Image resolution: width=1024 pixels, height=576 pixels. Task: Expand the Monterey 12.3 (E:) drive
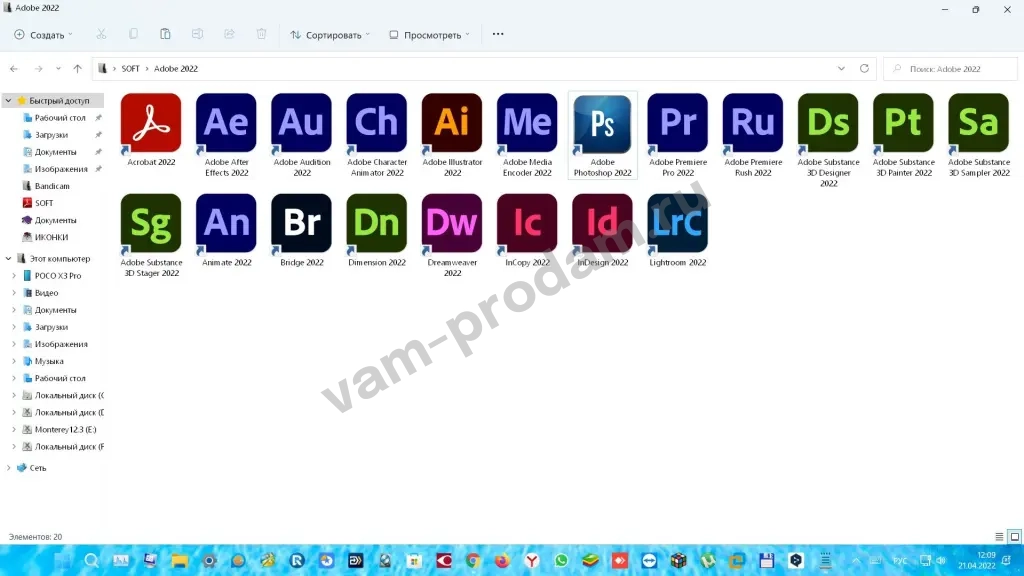pos(14,430)
